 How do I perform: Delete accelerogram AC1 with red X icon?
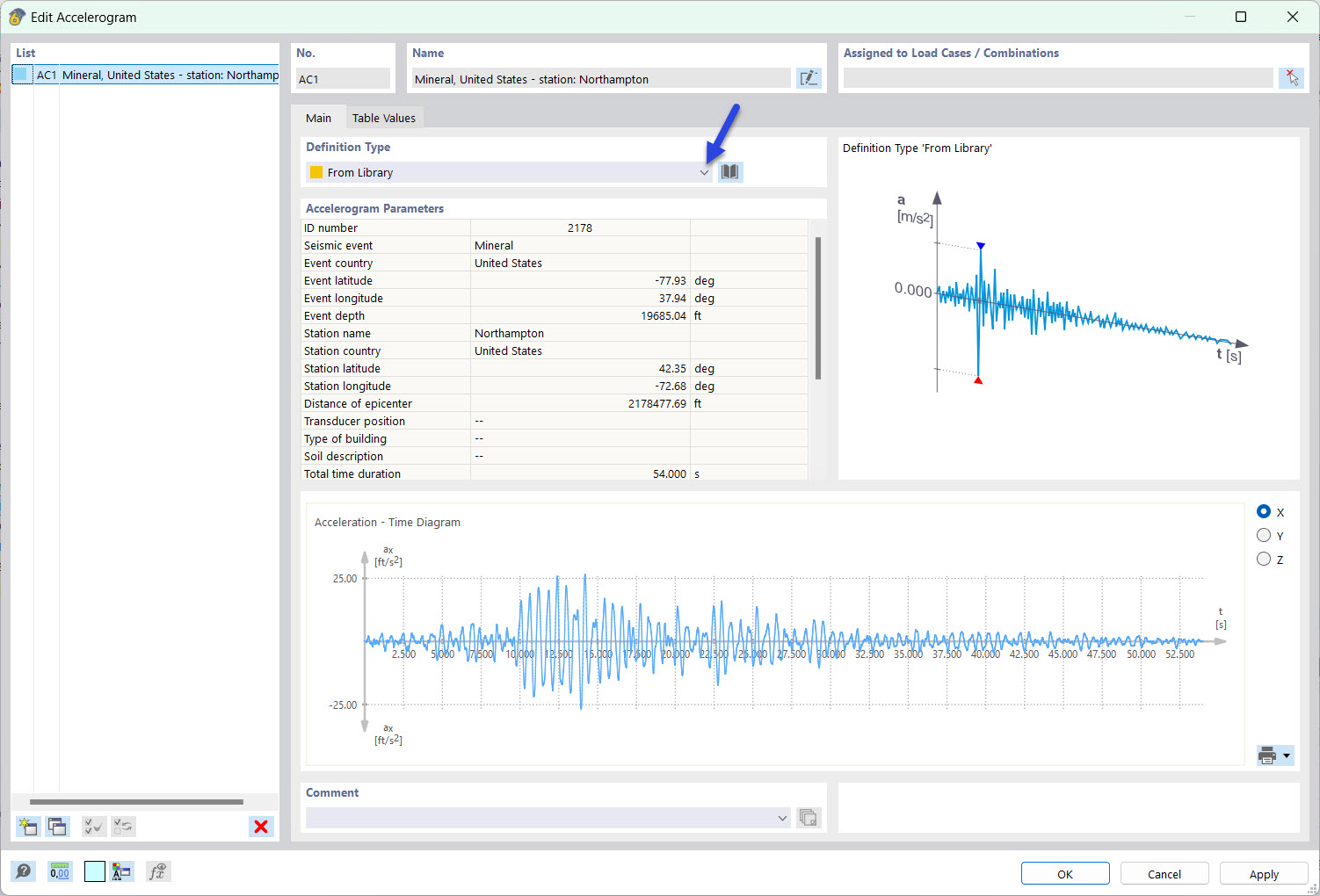point(260,827)
